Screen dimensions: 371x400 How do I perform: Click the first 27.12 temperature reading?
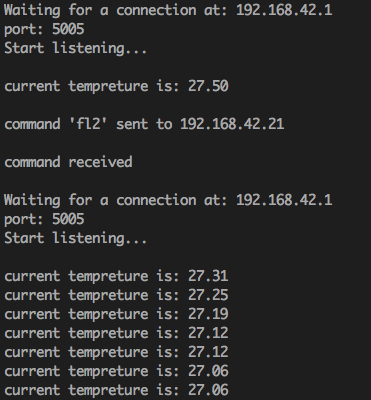tap(208, 333)
